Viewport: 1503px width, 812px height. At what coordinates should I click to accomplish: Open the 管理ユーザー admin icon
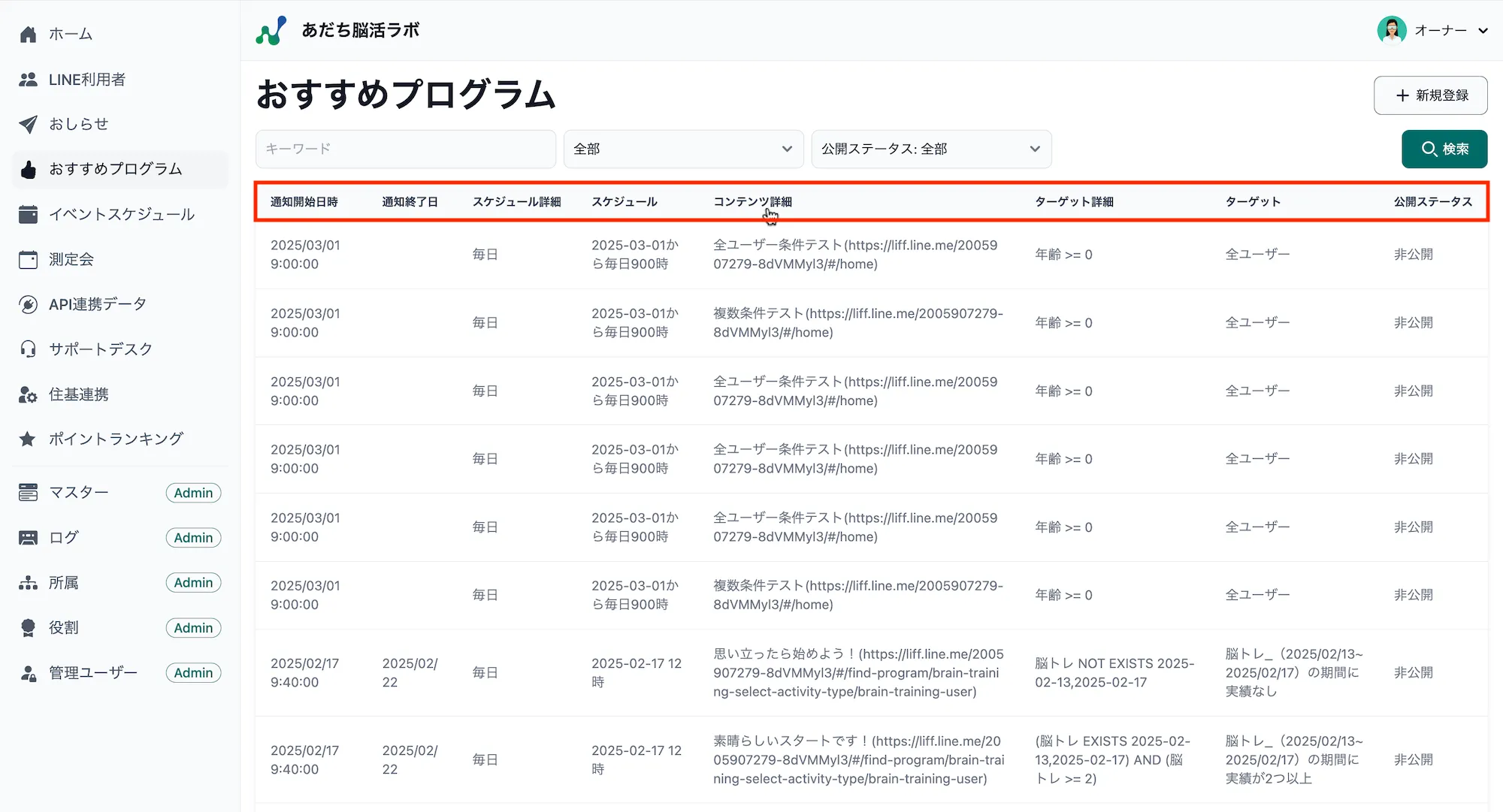28,672
